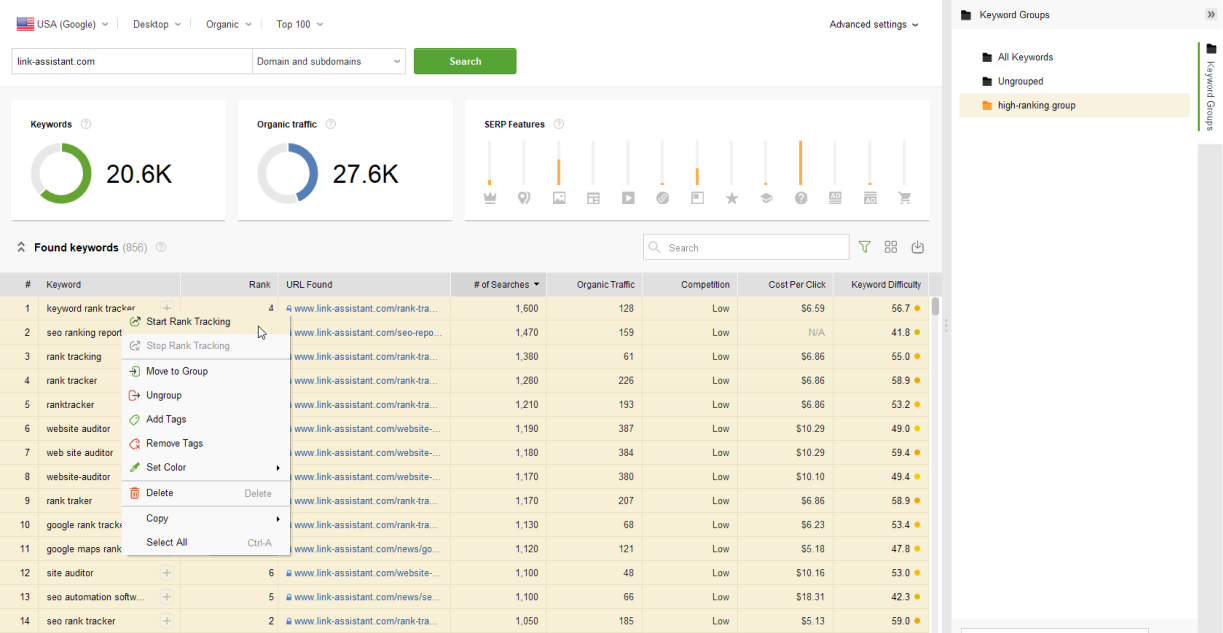Choose Move to Group menu item
Image resolution: width=1223 pixels, height=633 pixels.
coord(206,371)
